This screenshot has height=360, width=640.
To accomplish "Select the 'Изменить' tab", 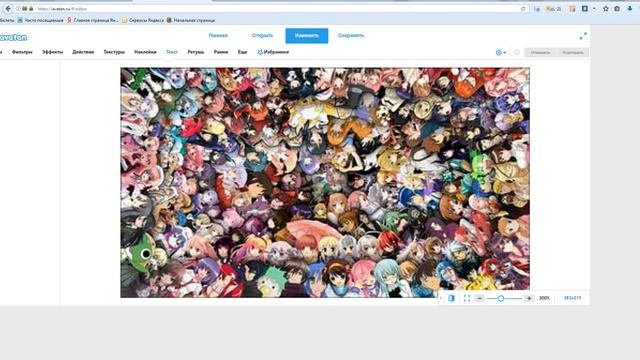I will point(307,36).
